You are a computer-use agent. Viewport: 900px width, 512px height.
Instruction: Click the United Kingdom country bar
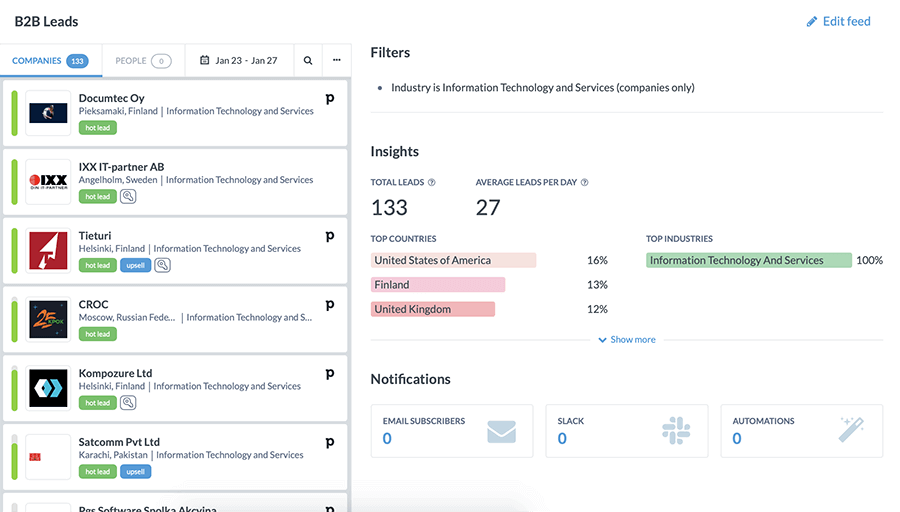click(433, 309)
